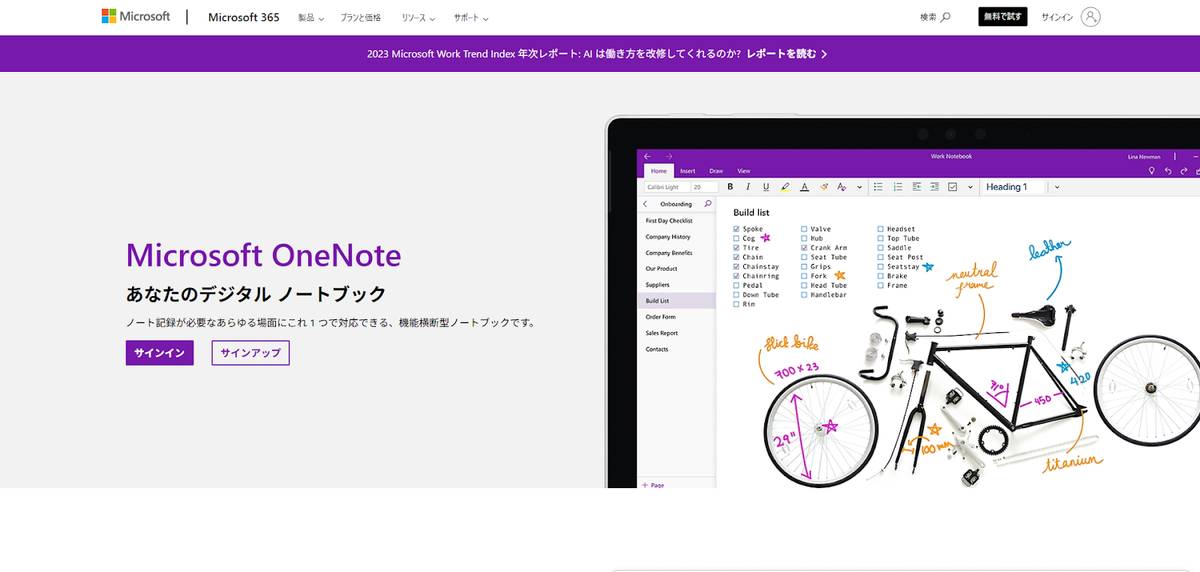Click the サインイン link in header
The height and width of the screenshot is (572, 1200).
[x=1057, y=17]
